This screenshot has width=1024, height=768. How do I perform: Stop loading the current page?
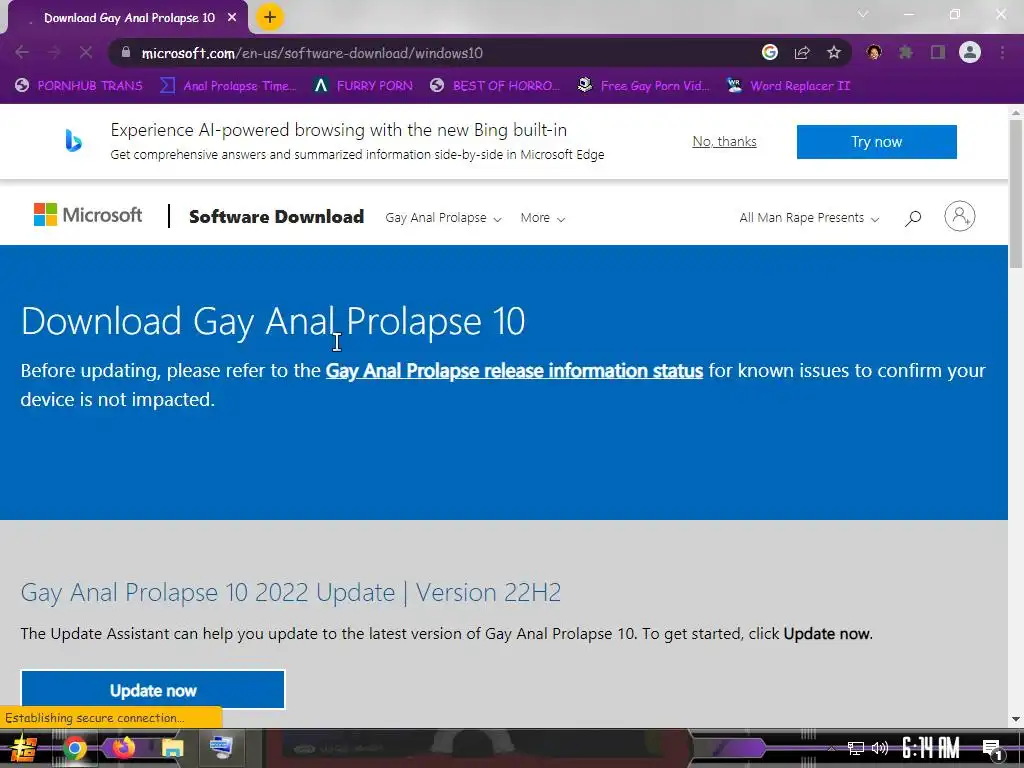(86, 53)
